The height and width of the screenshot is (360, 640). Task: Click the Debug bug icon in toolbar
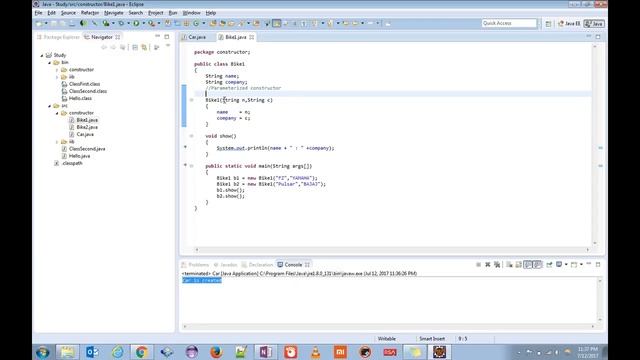pos(121,24)
